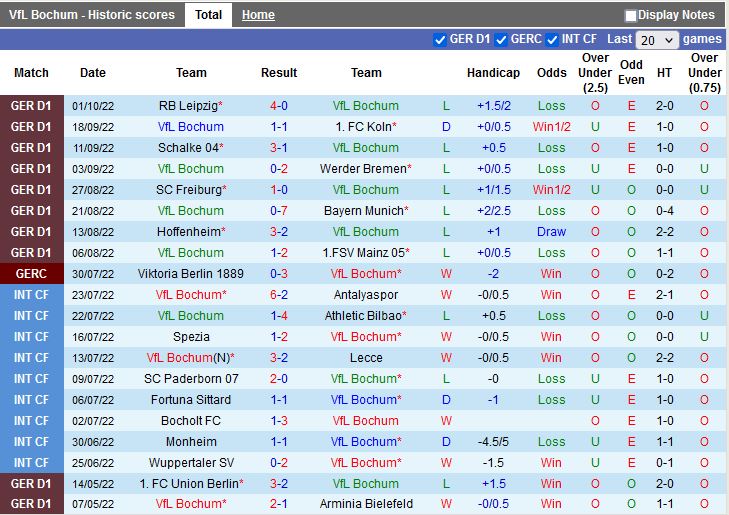729x515 pixels.
Task: Select Win1/2 odds in 1. FC Koln row
Action: (x=551, y=127)
